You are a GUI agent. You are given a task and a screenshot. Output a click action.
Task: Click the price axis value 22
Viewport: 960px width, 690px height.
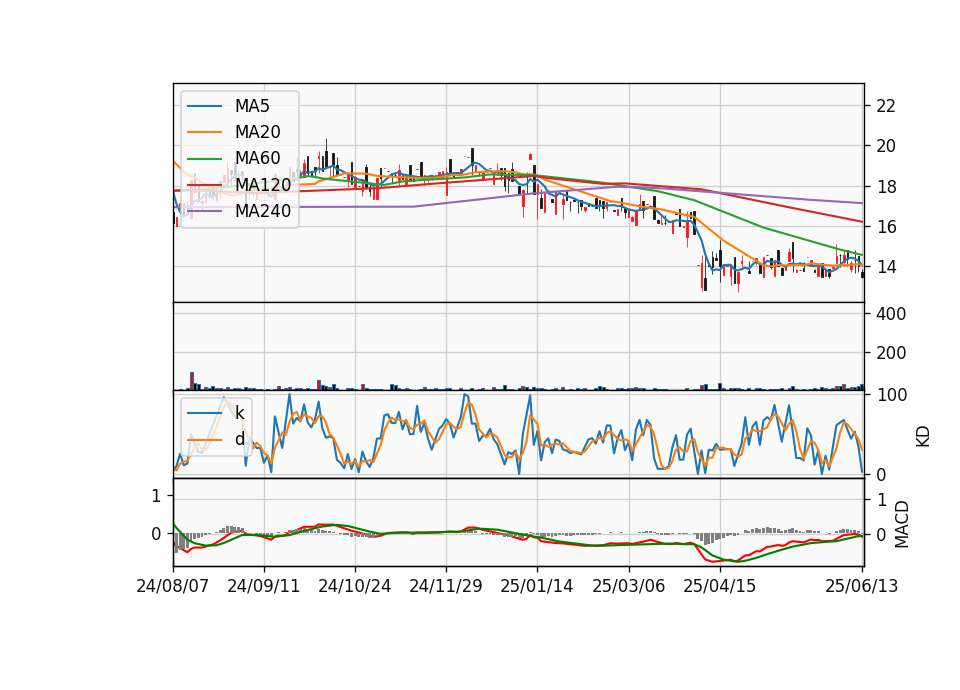886,106
